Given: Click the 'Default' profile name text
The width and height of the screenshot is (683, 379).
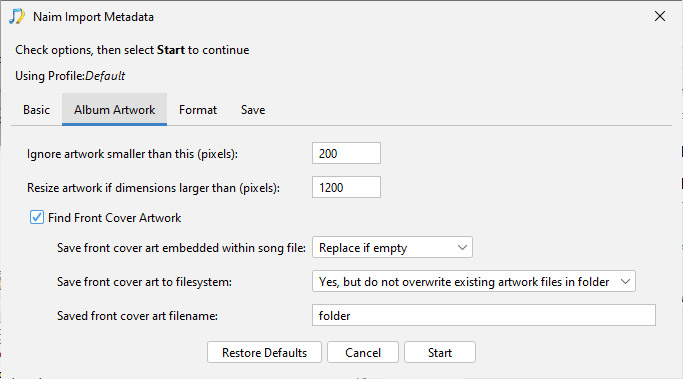Looking at the screenshot, I should (105, 76).
